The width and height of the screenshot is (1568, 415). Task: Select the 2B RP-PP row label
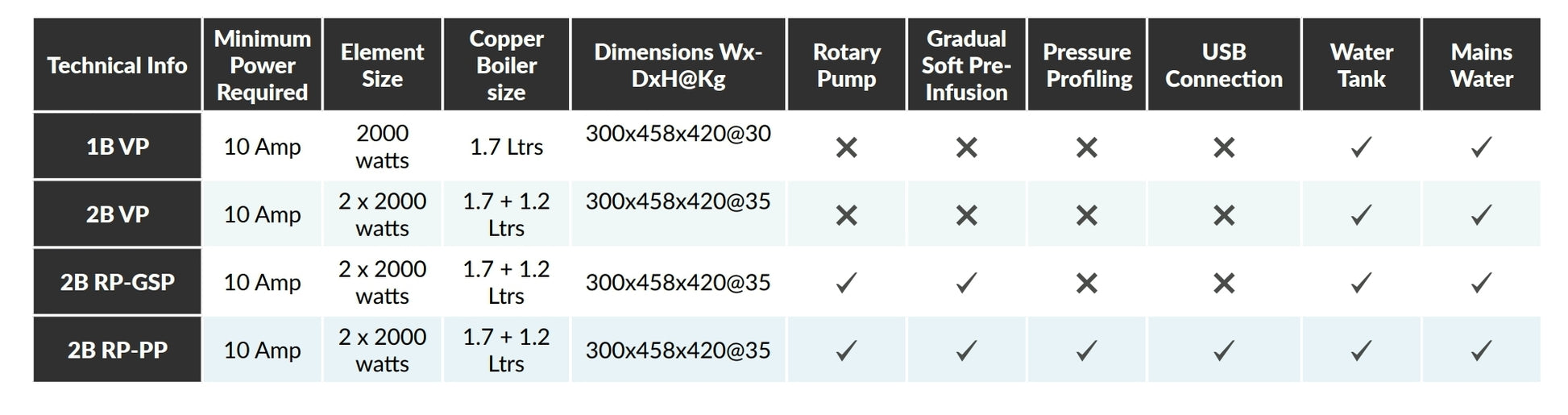(x=117, y=349)
